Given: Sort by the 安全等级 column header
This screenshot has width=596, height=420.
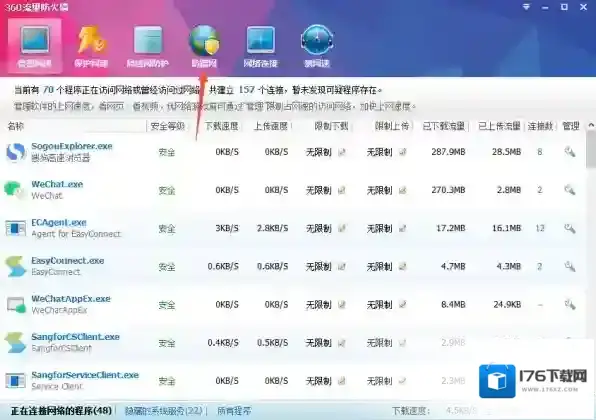Looking at the screenshot, I should pyautogui.click(x=167, y=126).
